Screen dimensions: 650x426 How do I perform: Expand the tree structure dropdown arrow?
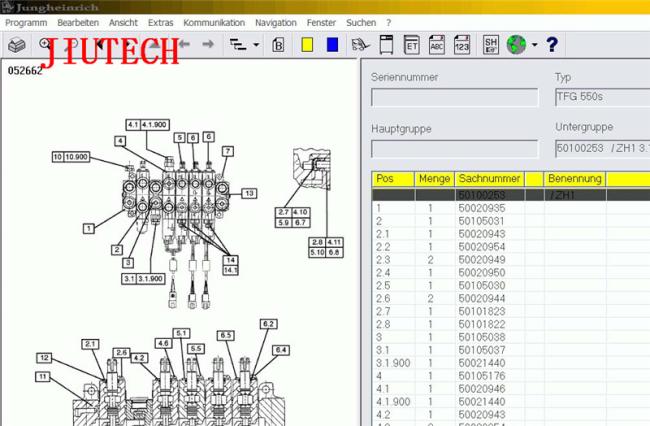pyautogui.click(x=256, y=45)
